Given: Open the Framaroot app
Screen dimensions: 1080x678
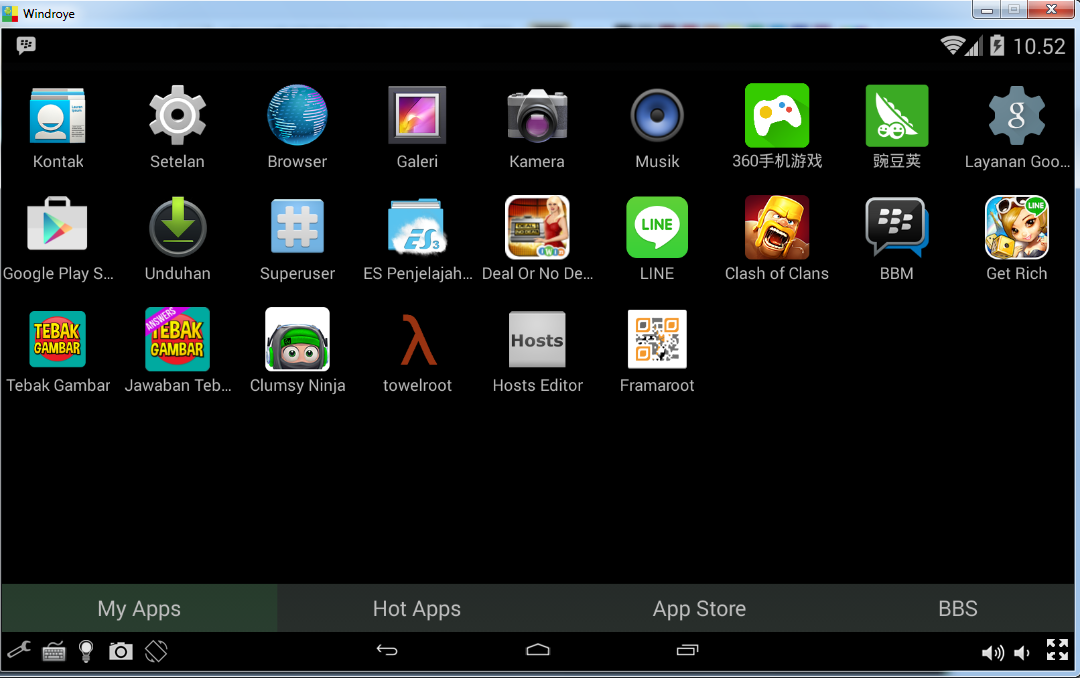Looking at the screenshot, I should 657,339.
